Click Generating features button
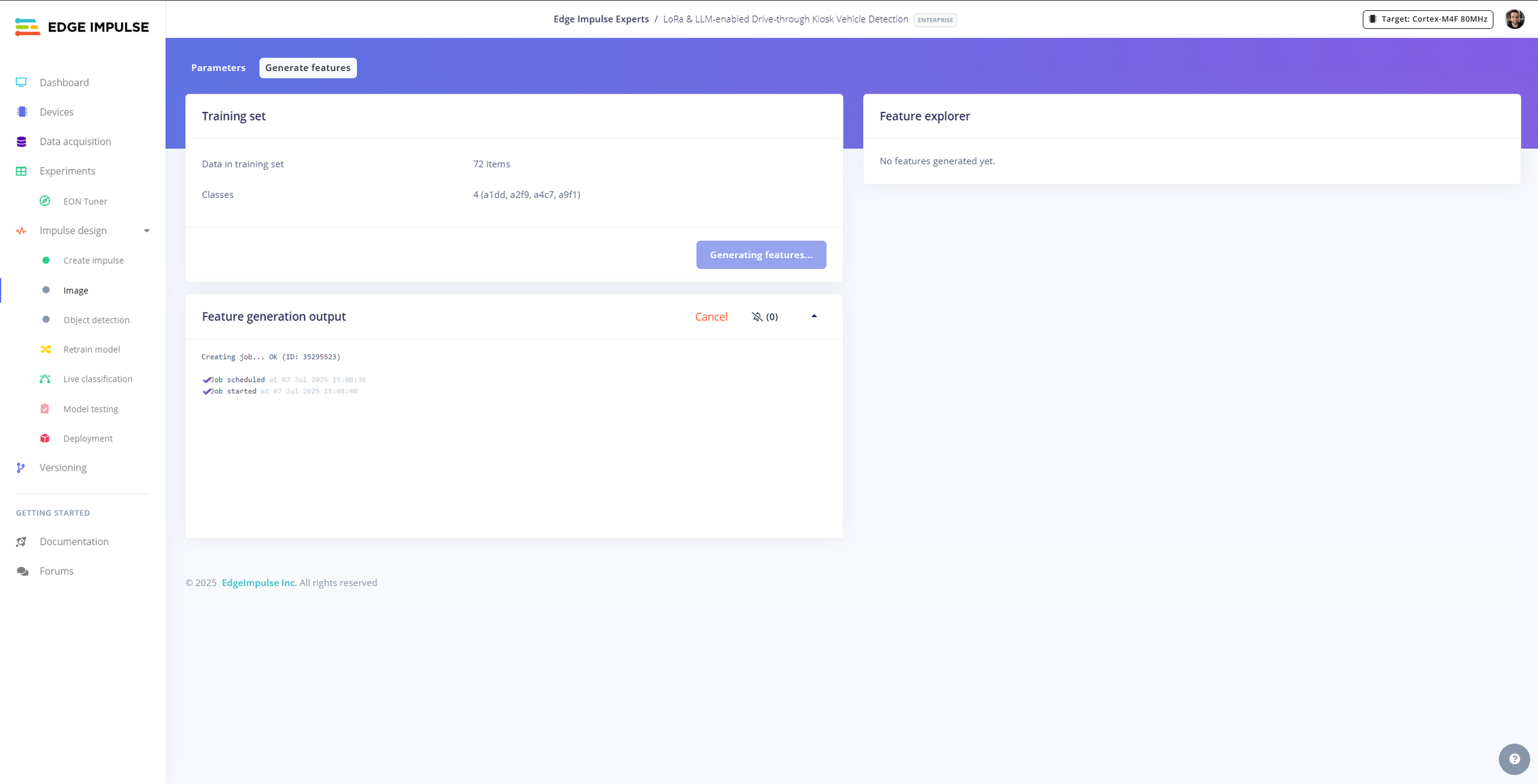 click(761, 254)
